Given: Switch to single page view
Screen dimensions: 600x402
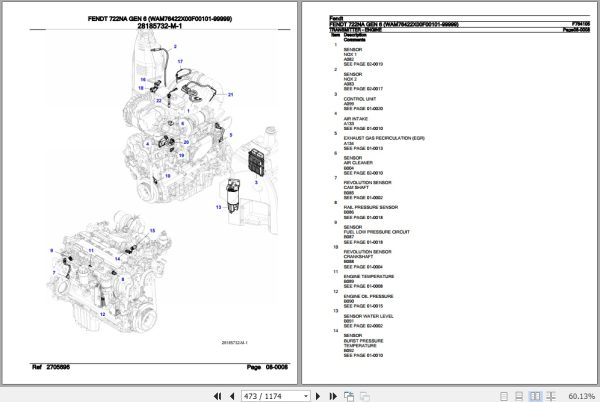Looking at the screenshot, I should click(x=504, y=396).
